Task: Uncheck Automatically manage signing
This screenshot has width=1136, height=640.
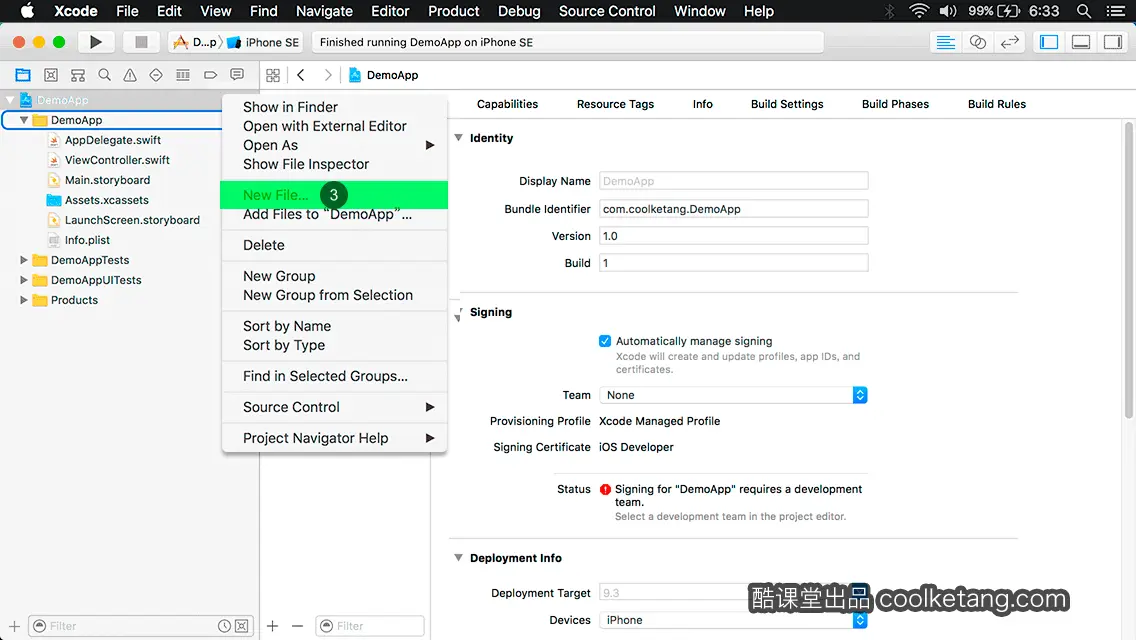Action: 605,341
